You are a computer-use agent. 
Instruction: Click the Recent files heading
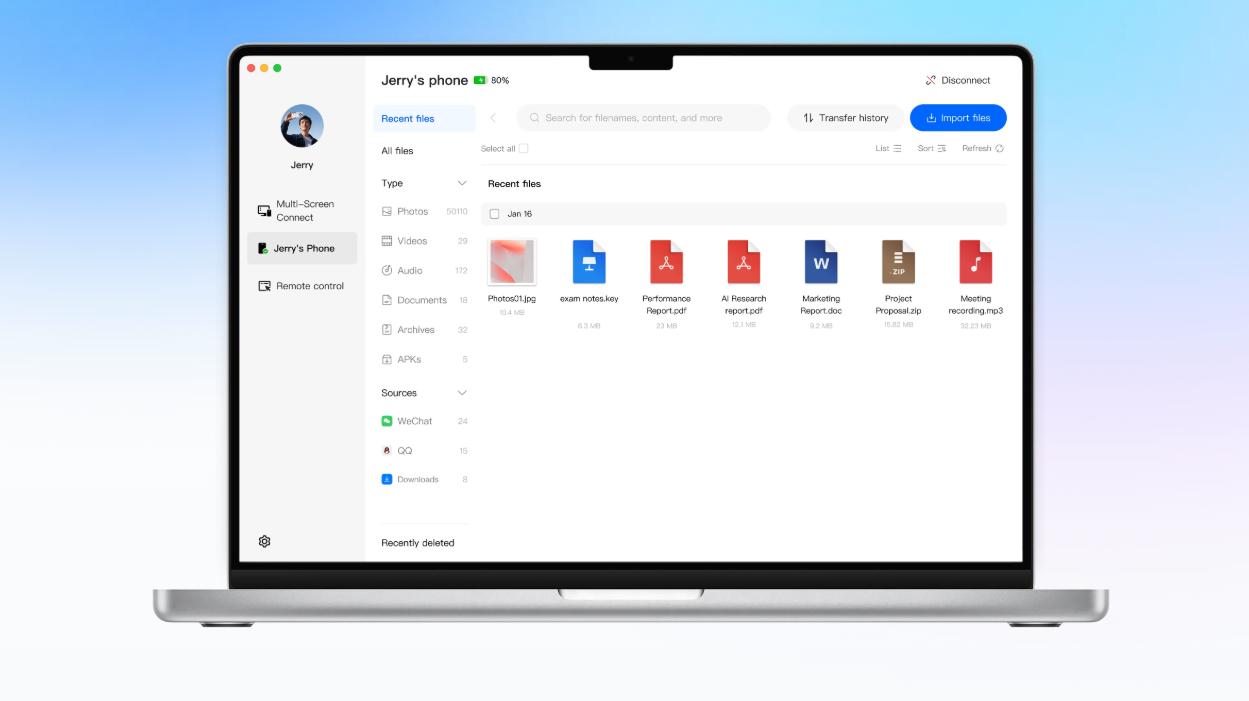click(514, 184)
